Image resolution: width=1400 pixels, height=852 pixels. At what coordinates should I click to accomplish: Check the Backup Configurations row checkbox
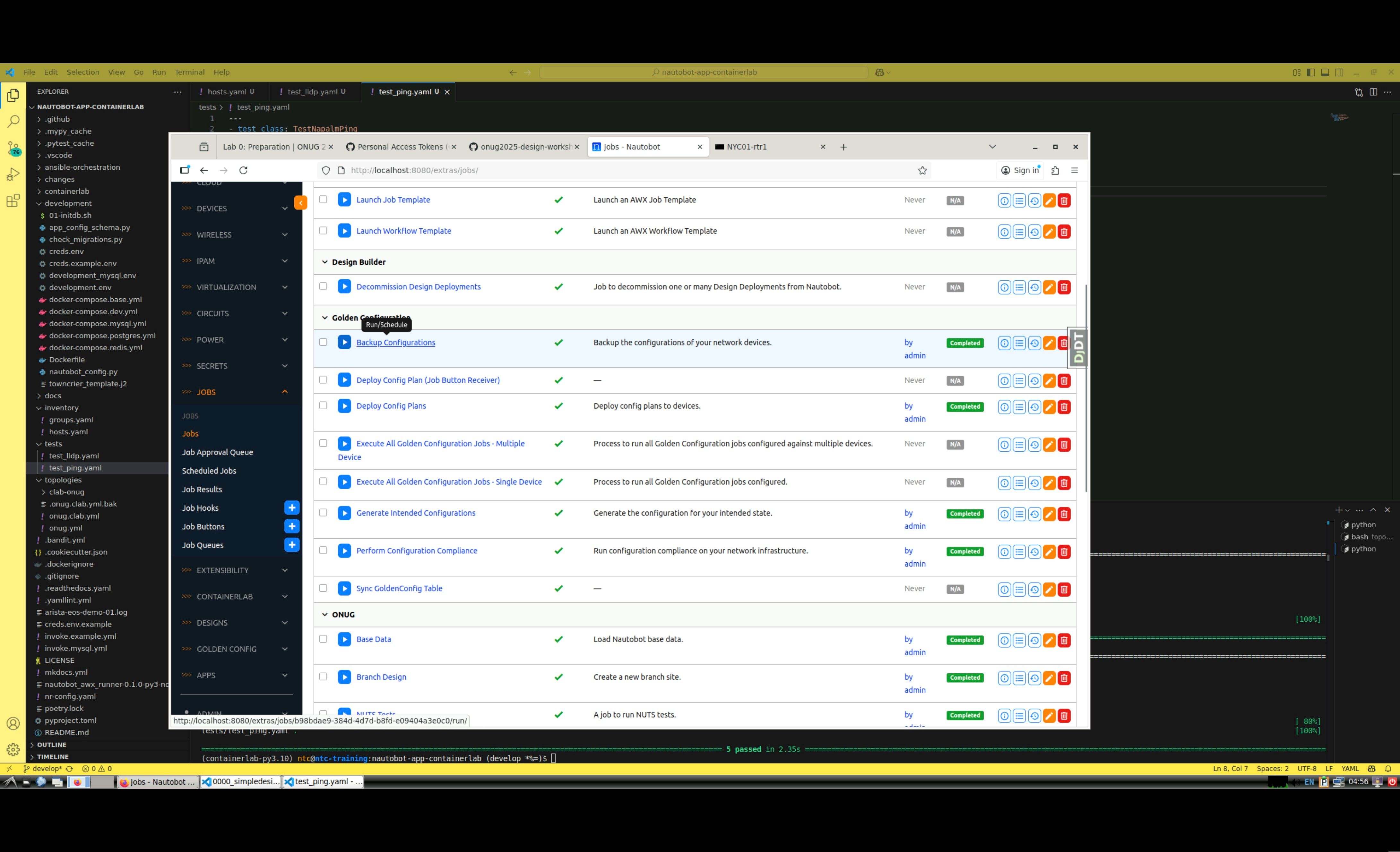tap(323, 342)
